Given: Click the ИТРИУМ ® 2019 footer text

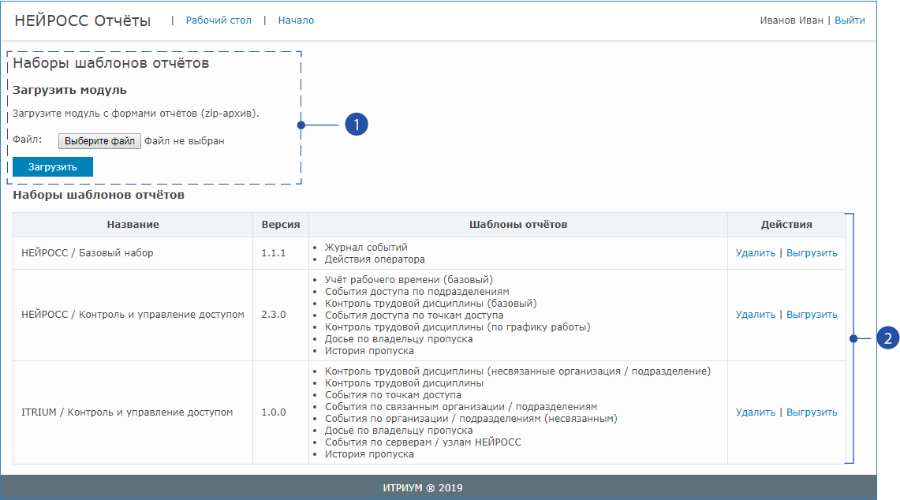Looking at the screenshot, I should (x=422, y=487).
